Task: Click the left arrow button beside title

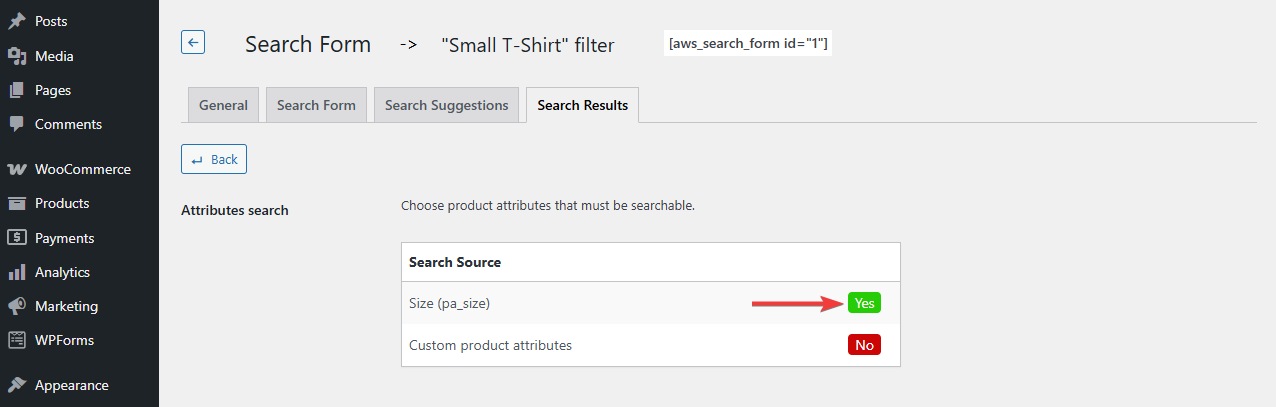Action: click(193, 42)
